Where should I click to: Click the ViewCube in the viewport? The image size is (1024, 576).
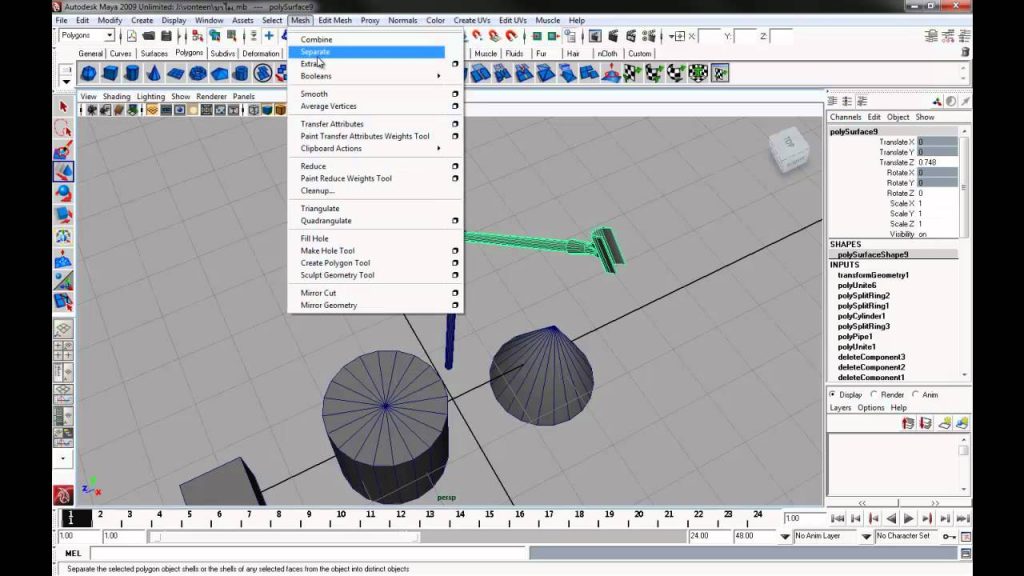[789, 149]
